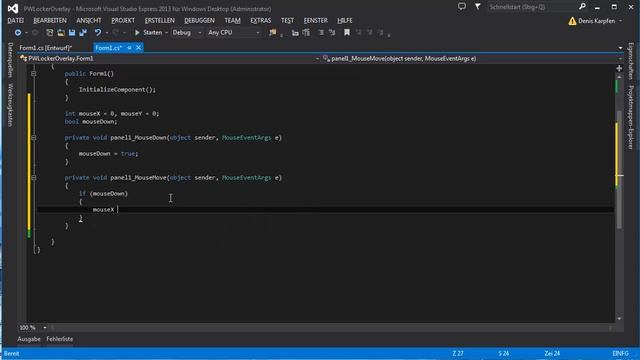Screen dimensions: 640x360
Task: Collapse the panel1_MouseDown method
Action: pyautogui.click(x=33, y=138)
